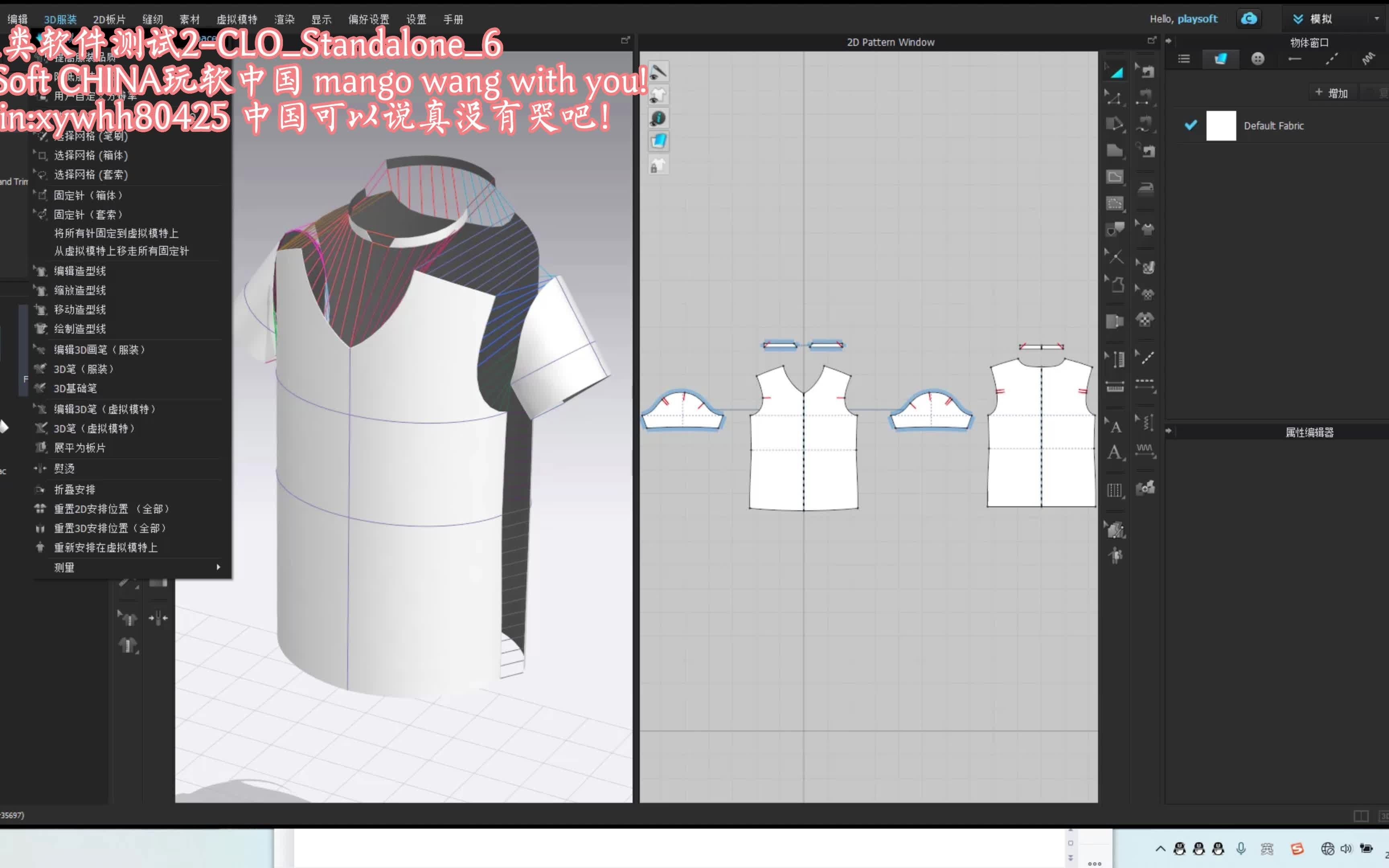The width and height of the screenshot is (1389, 868).
Task: Open the Topstitch tab in Object Browser
Action: coord(1332,59)
